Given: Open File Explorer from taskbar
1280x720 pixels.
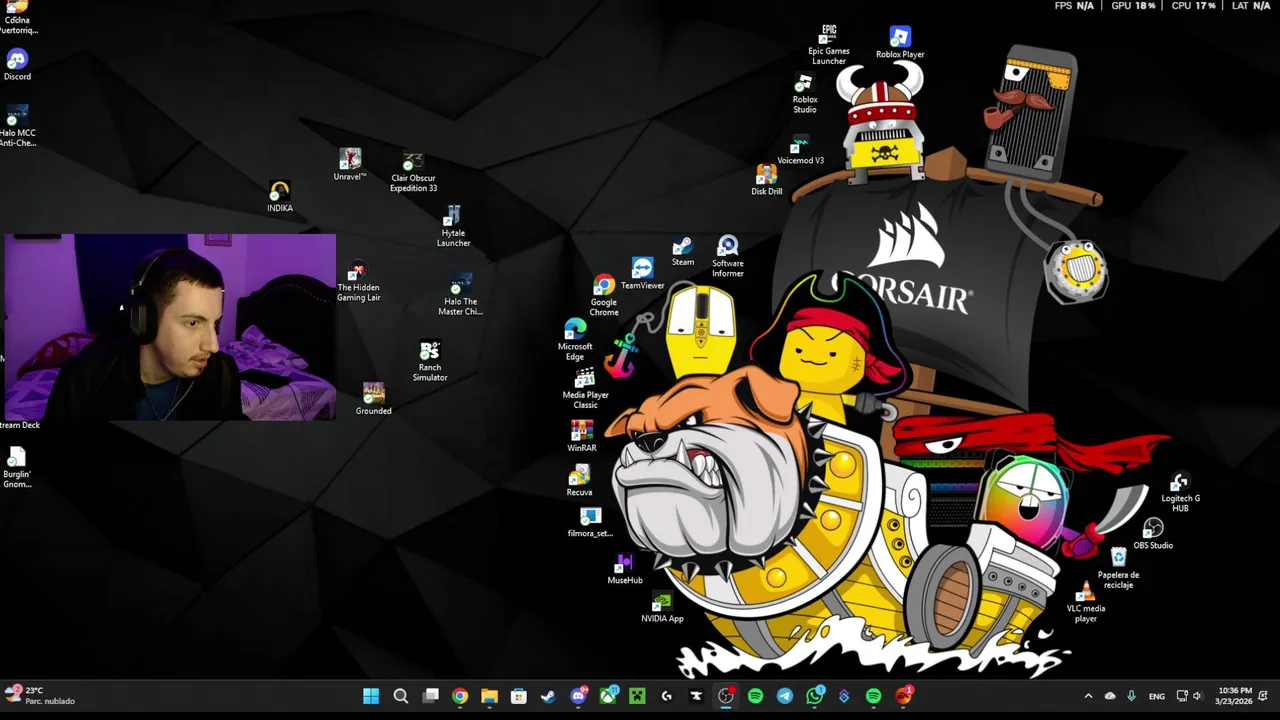Looking at the screenshot, I should (489, 696).
